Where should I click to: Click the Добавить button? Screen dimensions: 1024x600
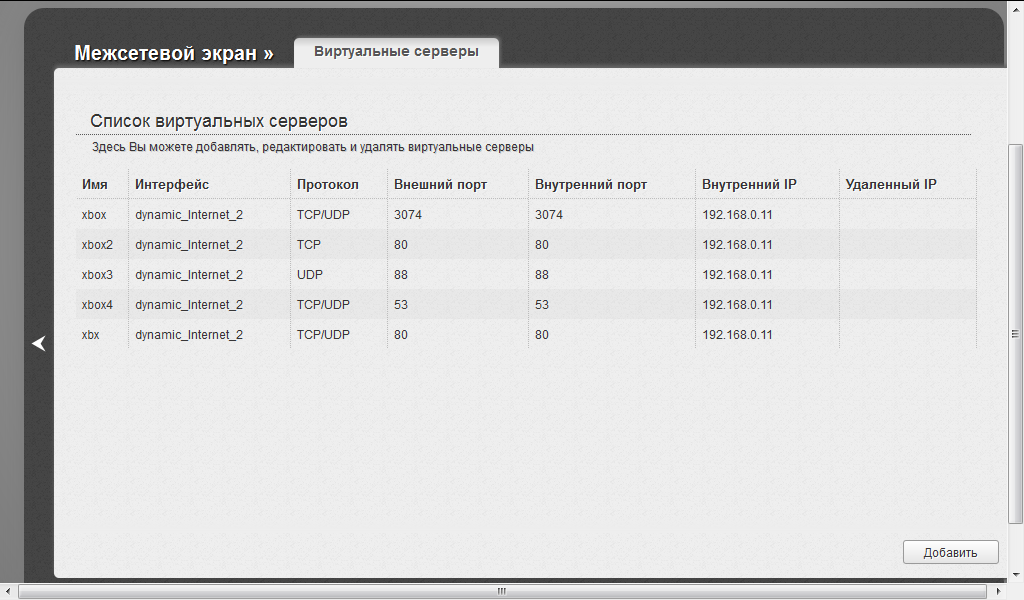coord(950,552)
